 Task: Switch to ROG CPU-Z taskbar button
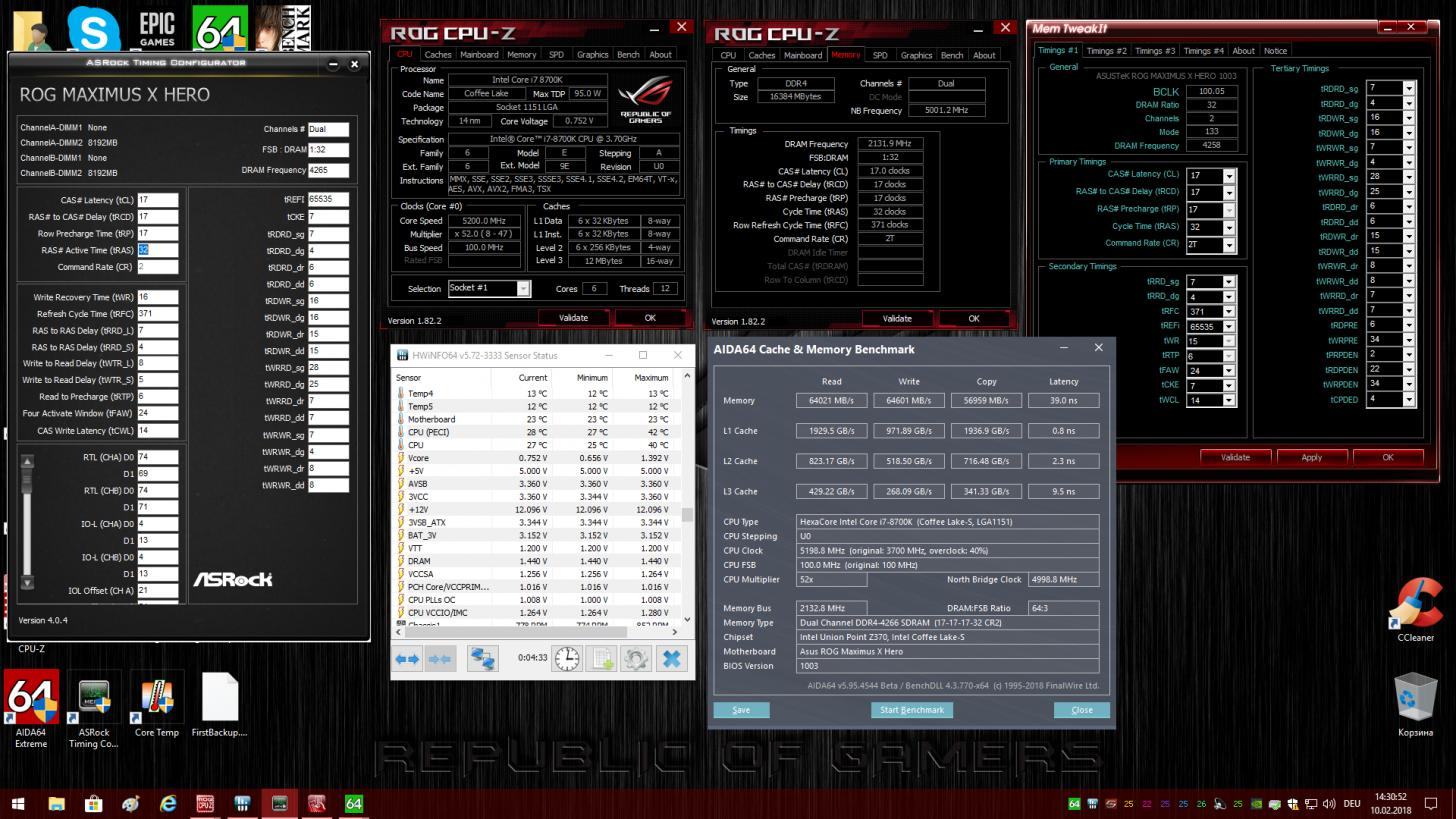click(x=205, y=804)
